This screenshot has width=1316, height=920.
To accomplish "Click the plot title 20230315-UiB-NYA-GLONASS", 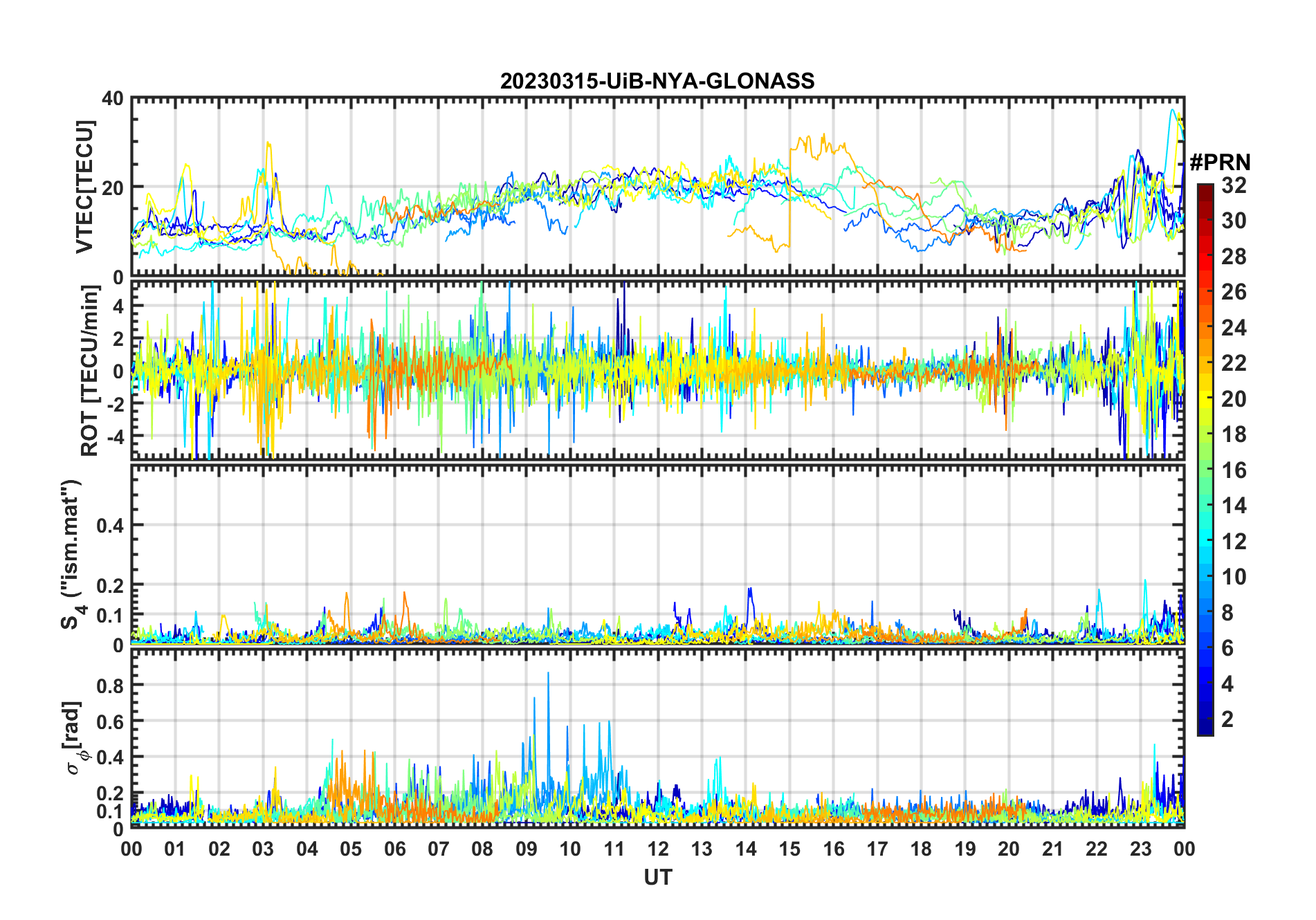I will (x=657, y=82).
